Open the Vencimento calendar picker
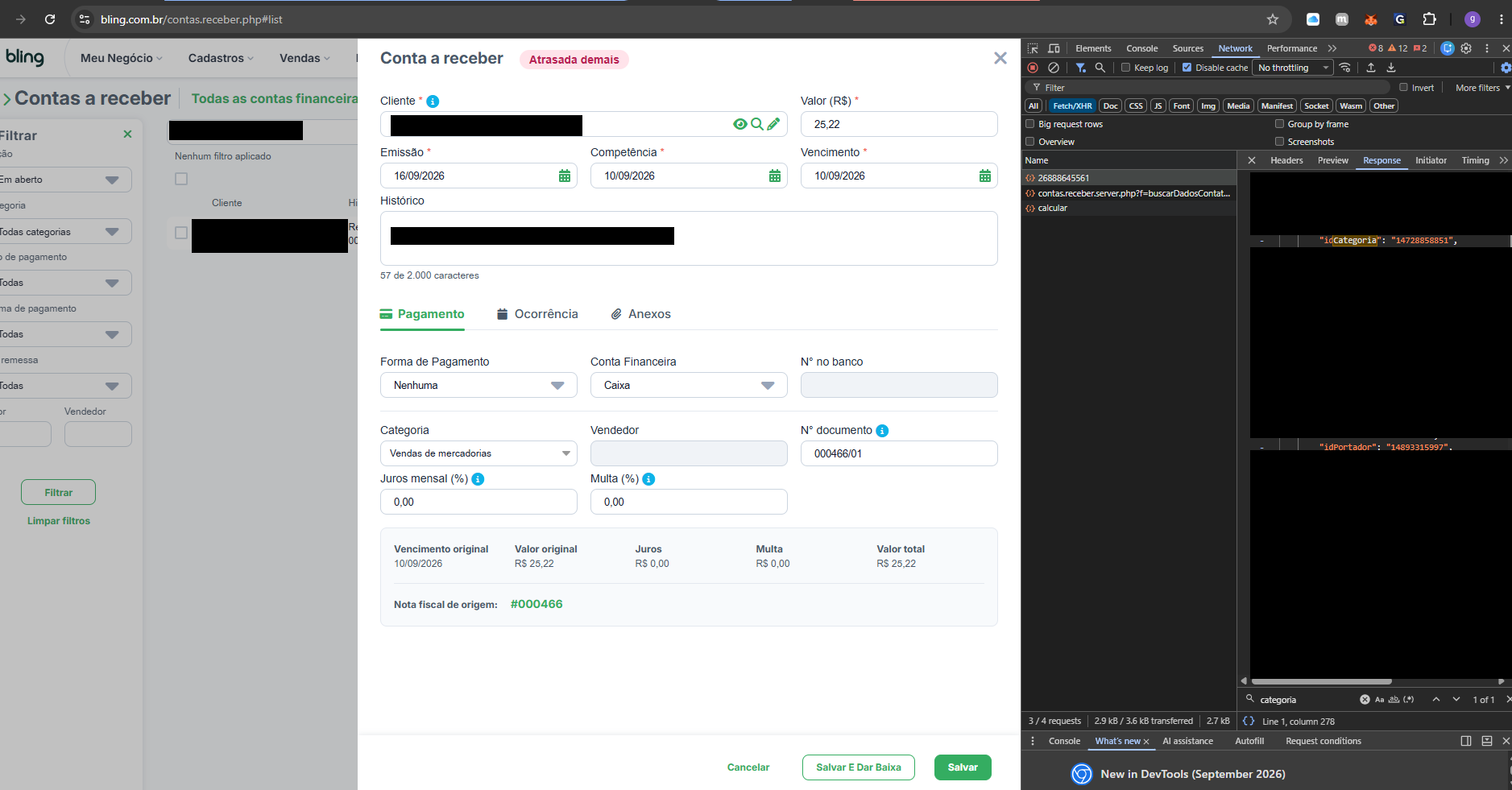The height and width of the screenshot is (790, 1512). (x=985, y=176)
